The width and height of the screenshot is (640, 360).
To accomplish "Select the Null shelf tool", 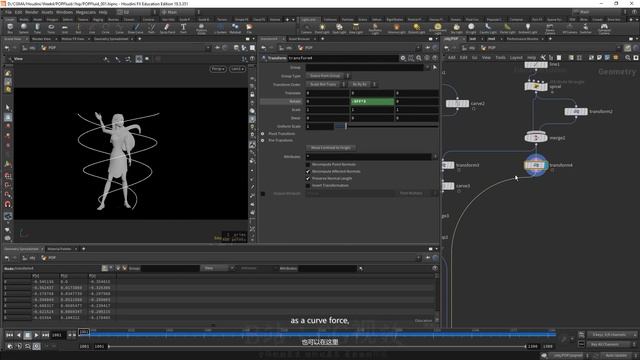I will [x=78, y=29].
